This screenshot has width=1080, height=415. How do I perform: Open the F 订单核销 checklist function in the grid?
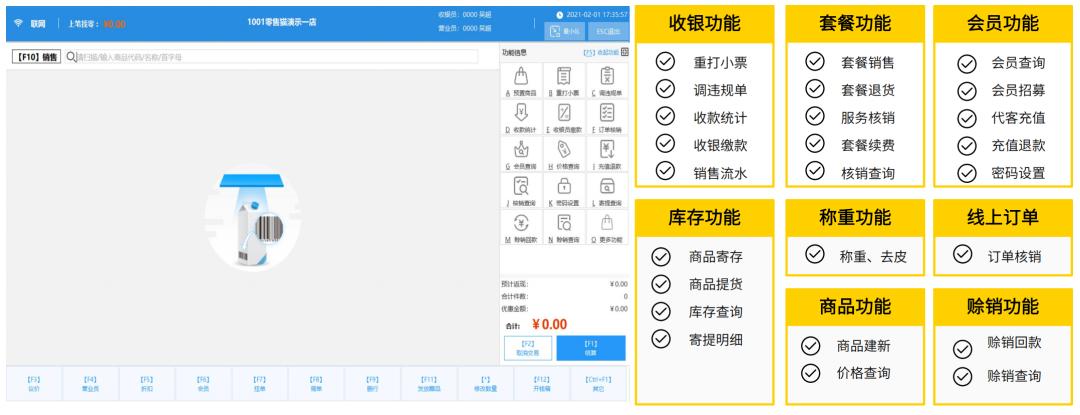coord(606,117)
